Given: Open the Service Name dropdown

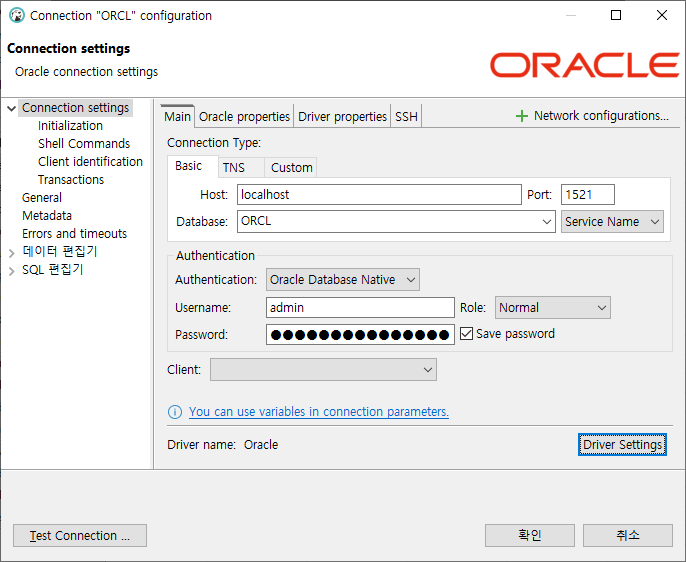Looking at the screenshot, I should click(x=612, y=222).
